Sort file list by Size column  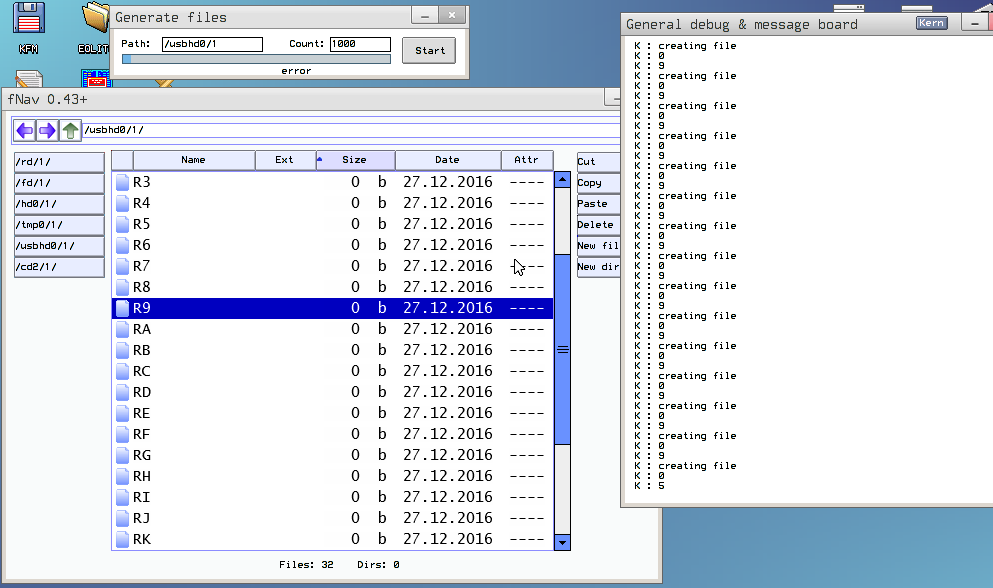tap(355, 160)
